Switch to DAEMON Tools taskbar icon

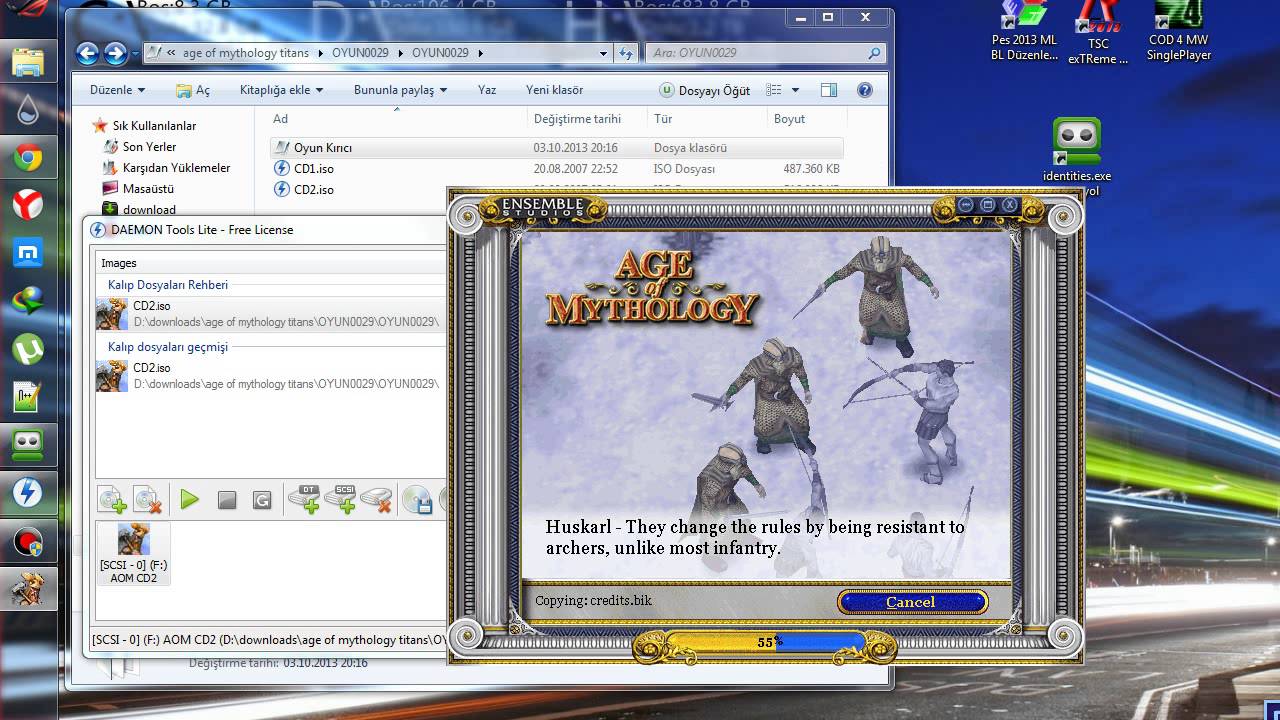[x=27, y=493]
